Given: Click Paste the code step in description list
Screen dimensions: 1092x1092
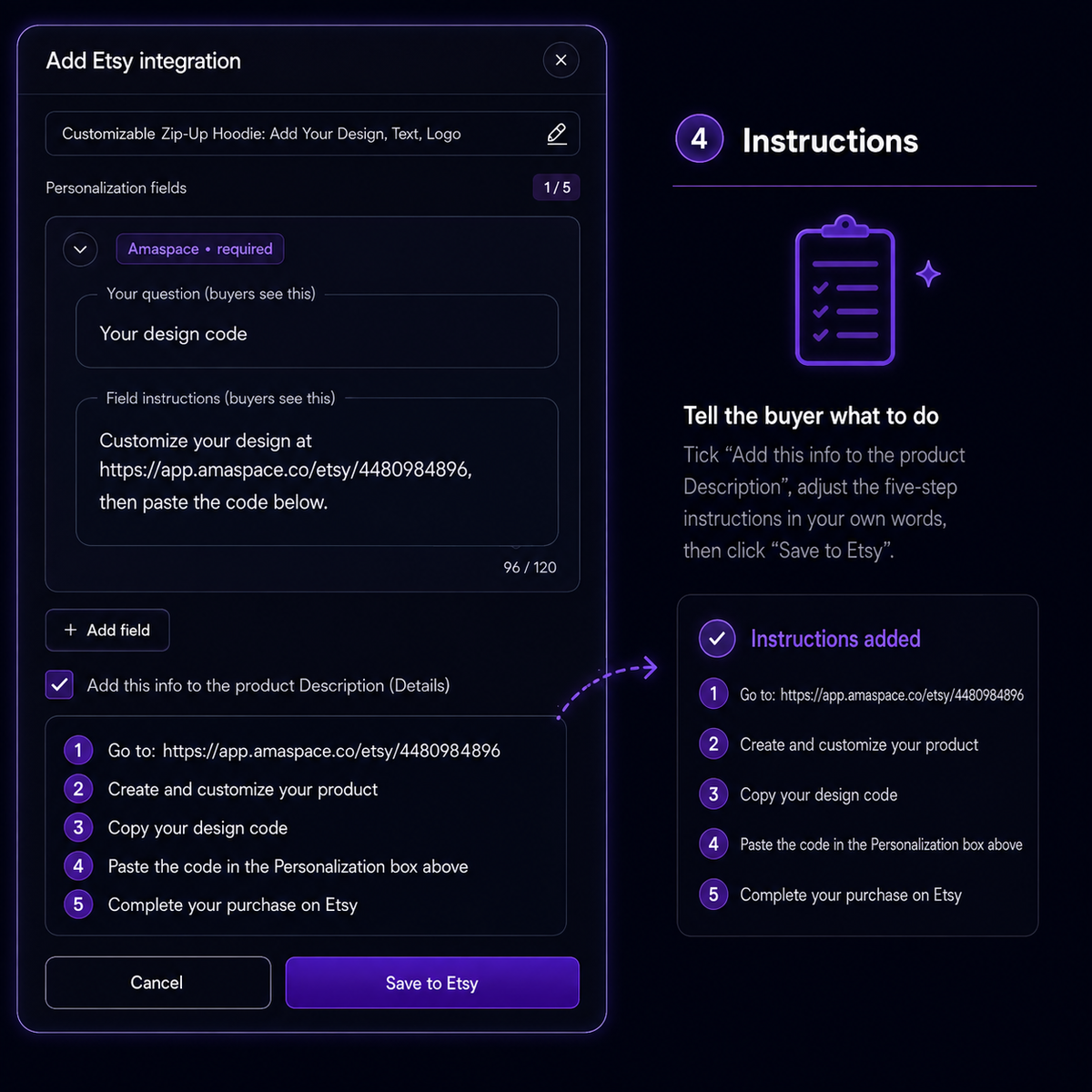Looking at the screenshot, I should pos(288,866).
